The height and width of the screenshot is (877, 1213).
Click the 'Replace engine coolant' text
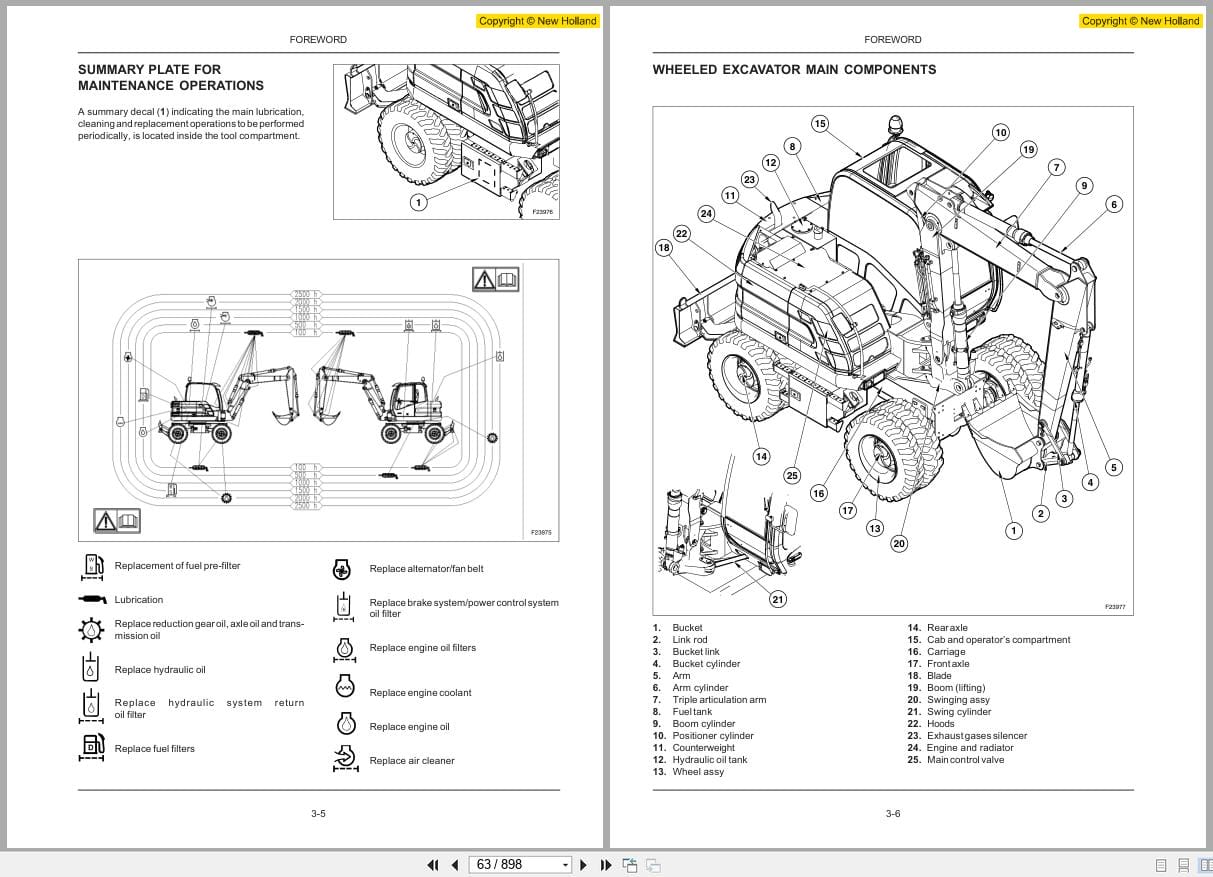click(420, 693)
